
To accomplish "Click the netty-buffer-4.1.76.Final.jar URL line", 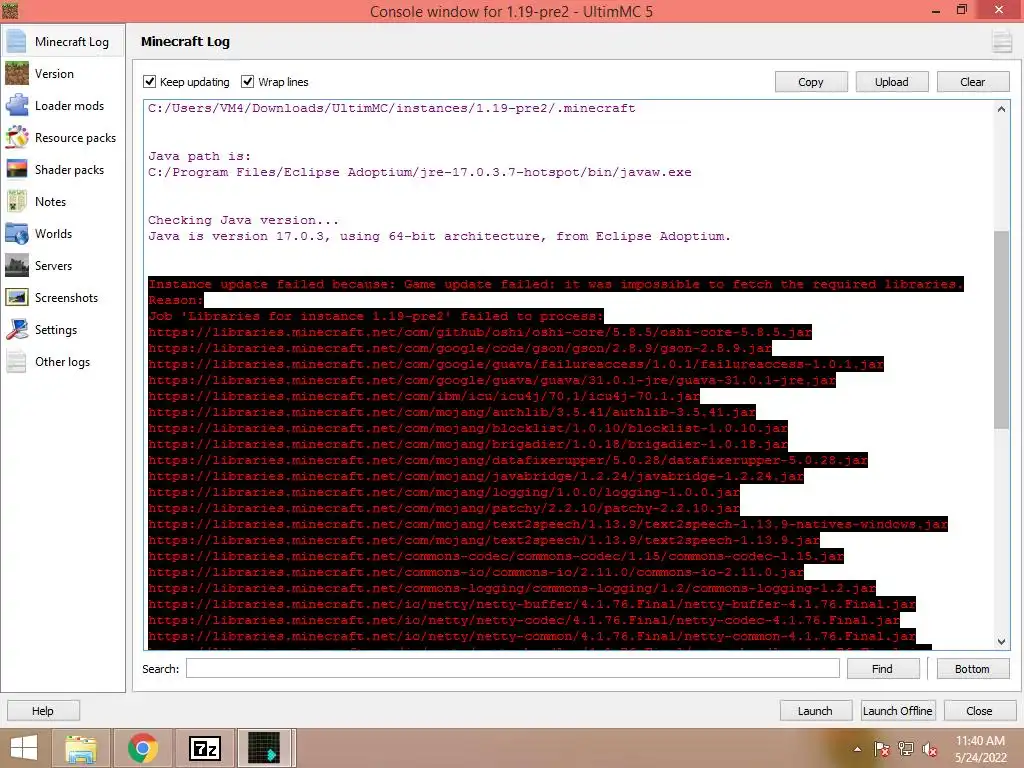I will [x=532, y=604].
